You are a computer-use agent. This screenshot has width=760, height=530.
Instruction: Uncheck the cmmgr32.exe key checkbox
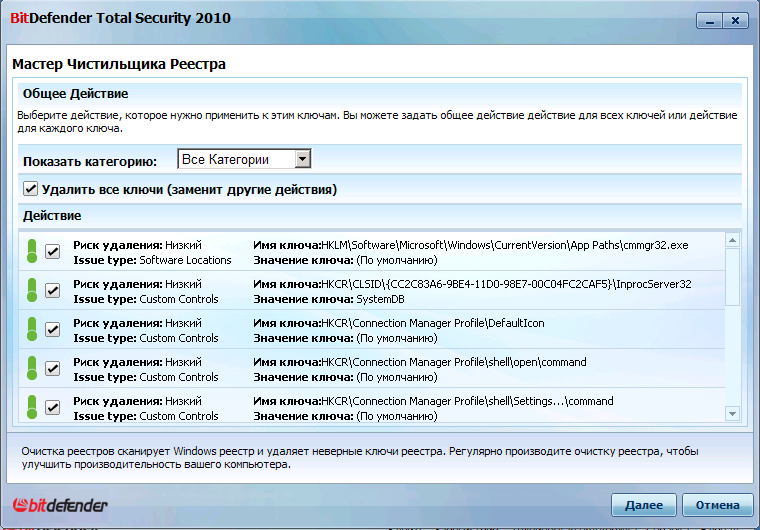click(52, 252)
